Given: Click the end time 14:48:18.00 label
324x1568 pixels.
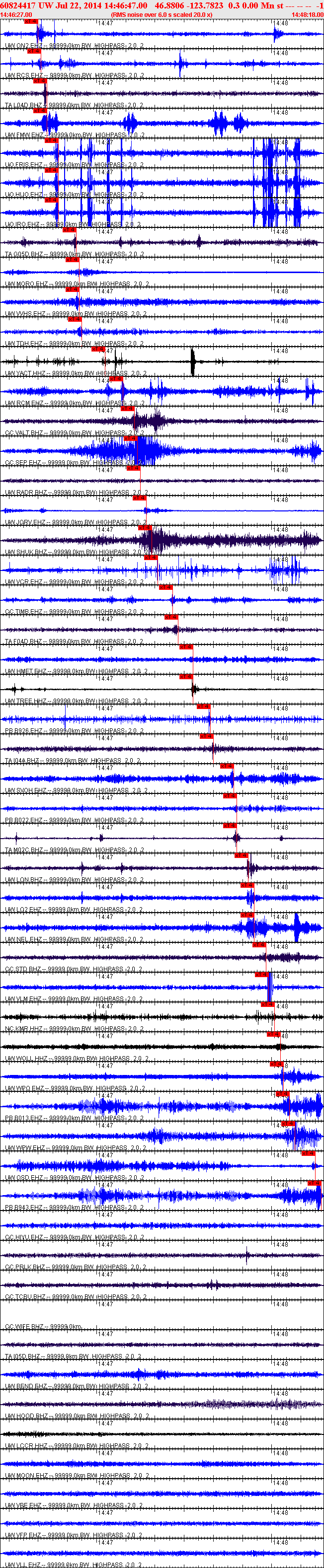Looking at the screenshot, I should click(x=308, y=14).
